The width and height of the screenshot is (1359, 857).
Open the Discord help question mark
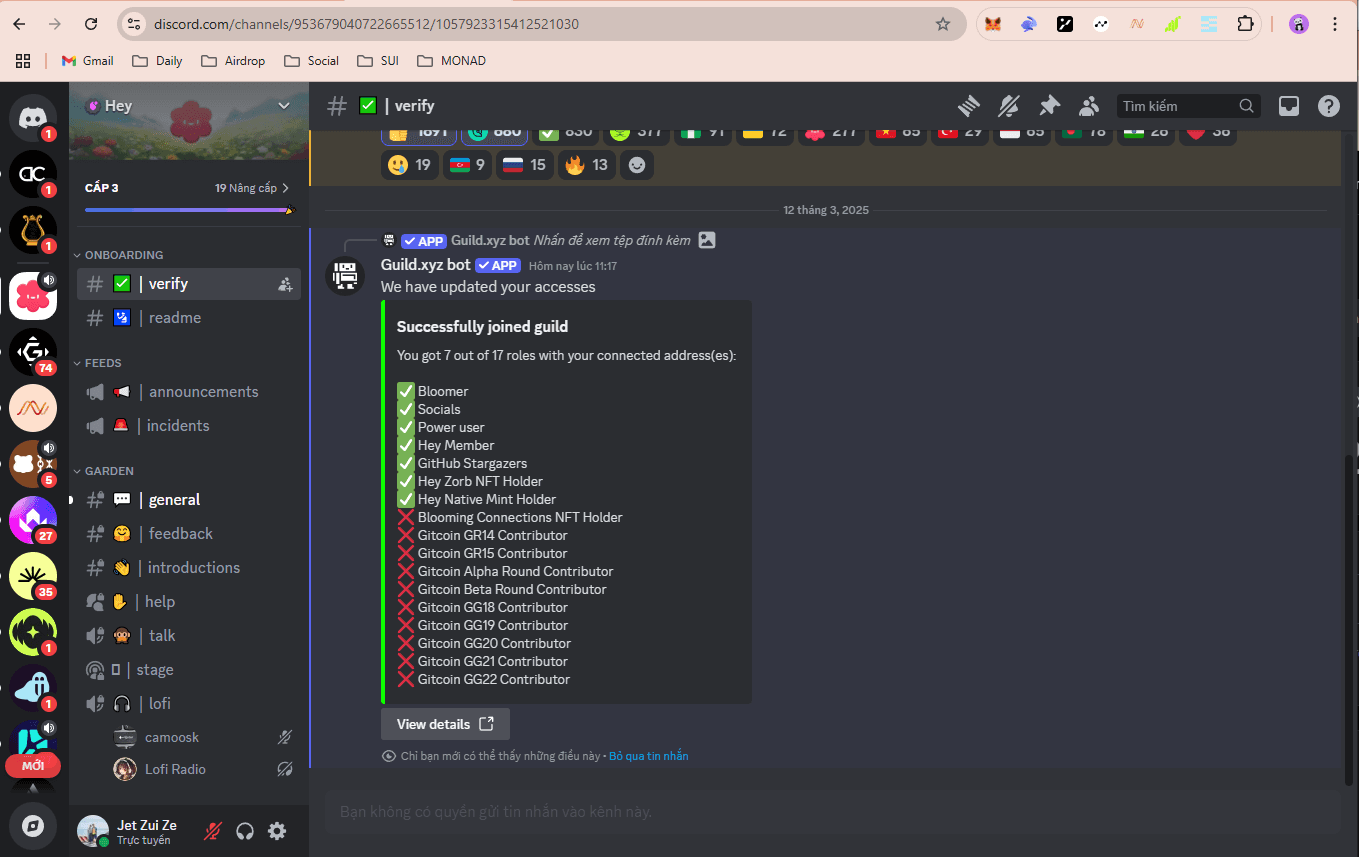pos(1328,106)
